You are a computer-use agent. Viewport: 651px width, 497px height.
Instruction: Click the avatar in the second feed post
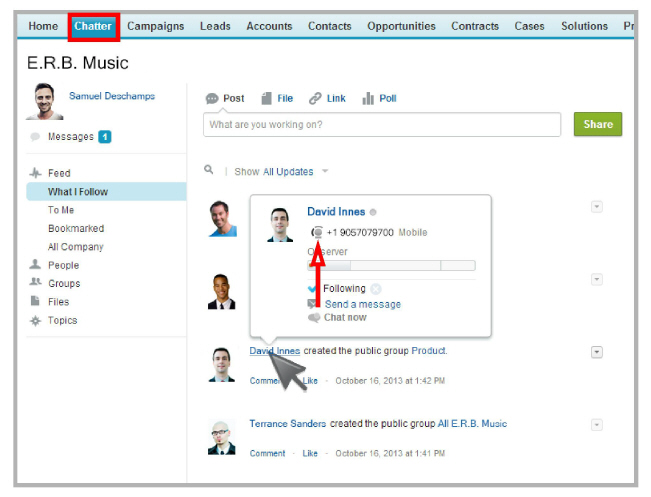221,291
